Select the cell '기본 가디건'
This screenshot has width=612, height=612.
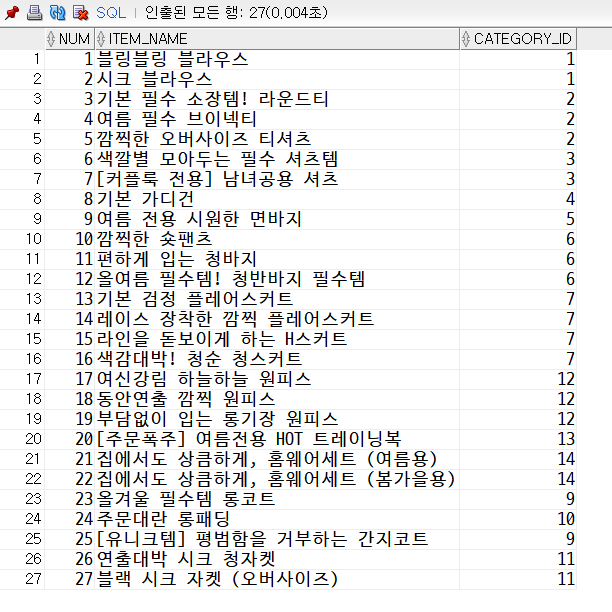(x=277, y=199)
